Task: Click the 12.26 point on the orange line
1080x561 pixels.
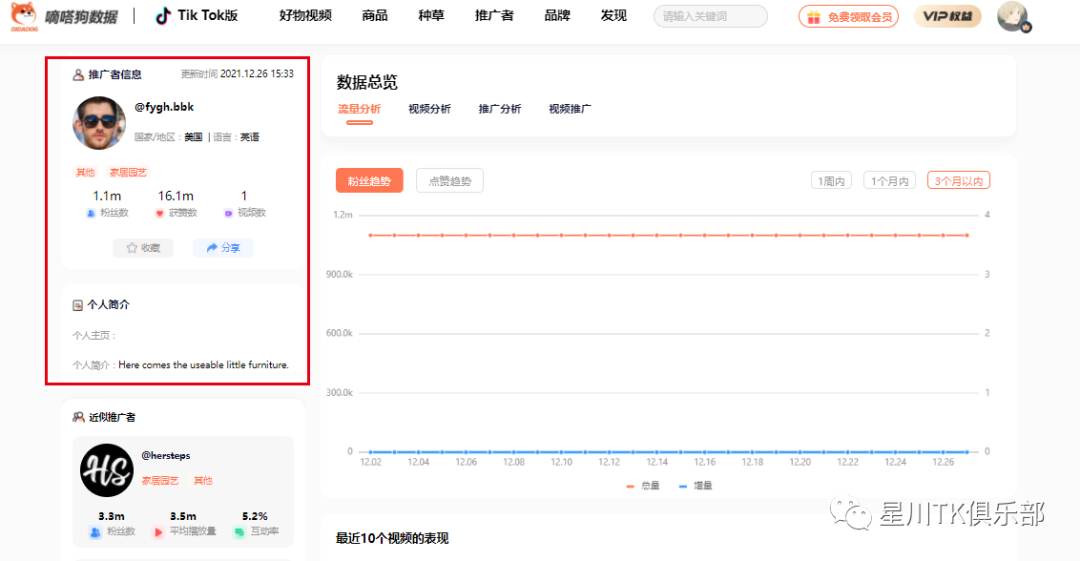Action: (943, 235)
